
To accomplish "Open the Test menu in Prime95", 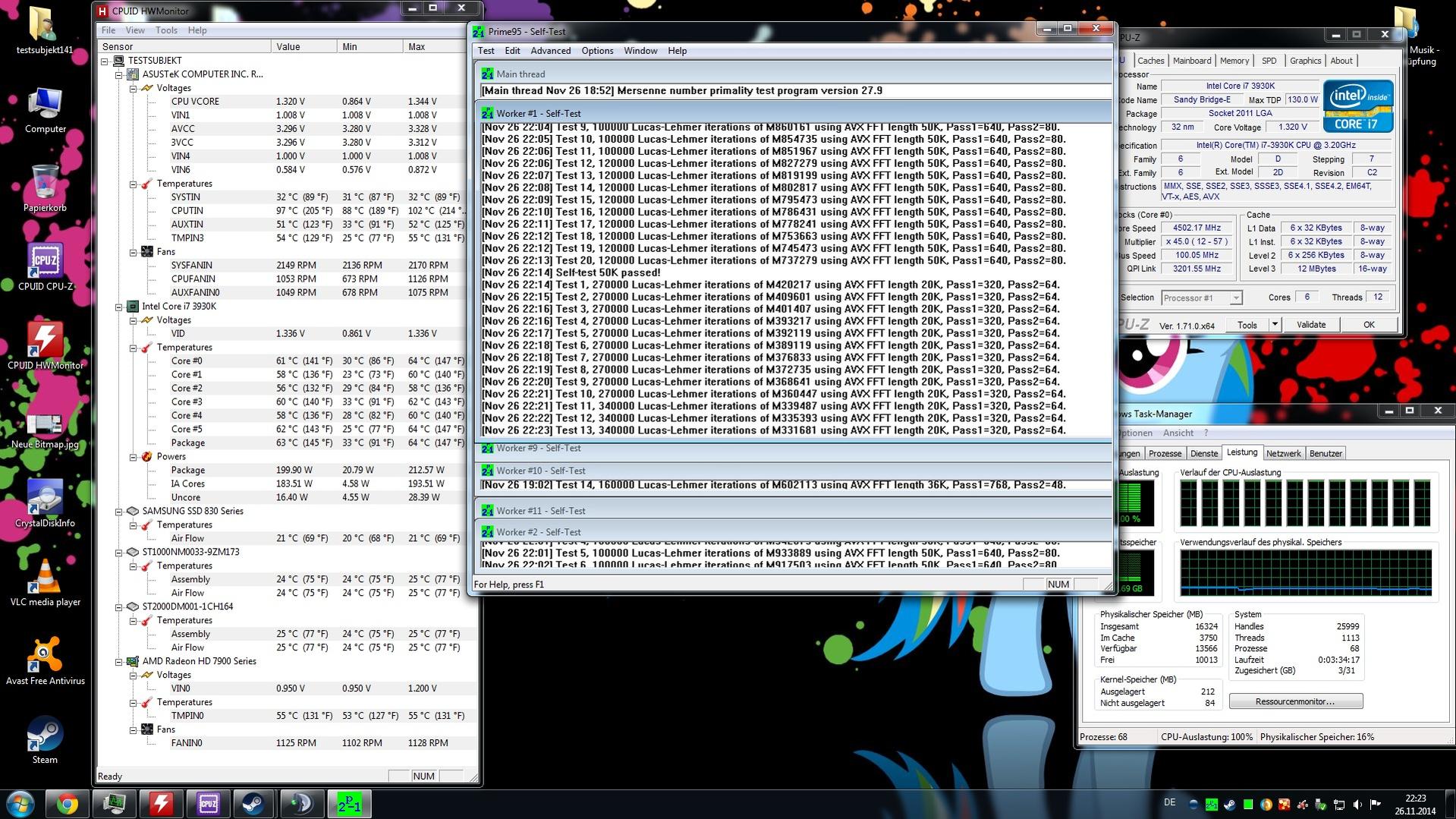I will 486,51.
